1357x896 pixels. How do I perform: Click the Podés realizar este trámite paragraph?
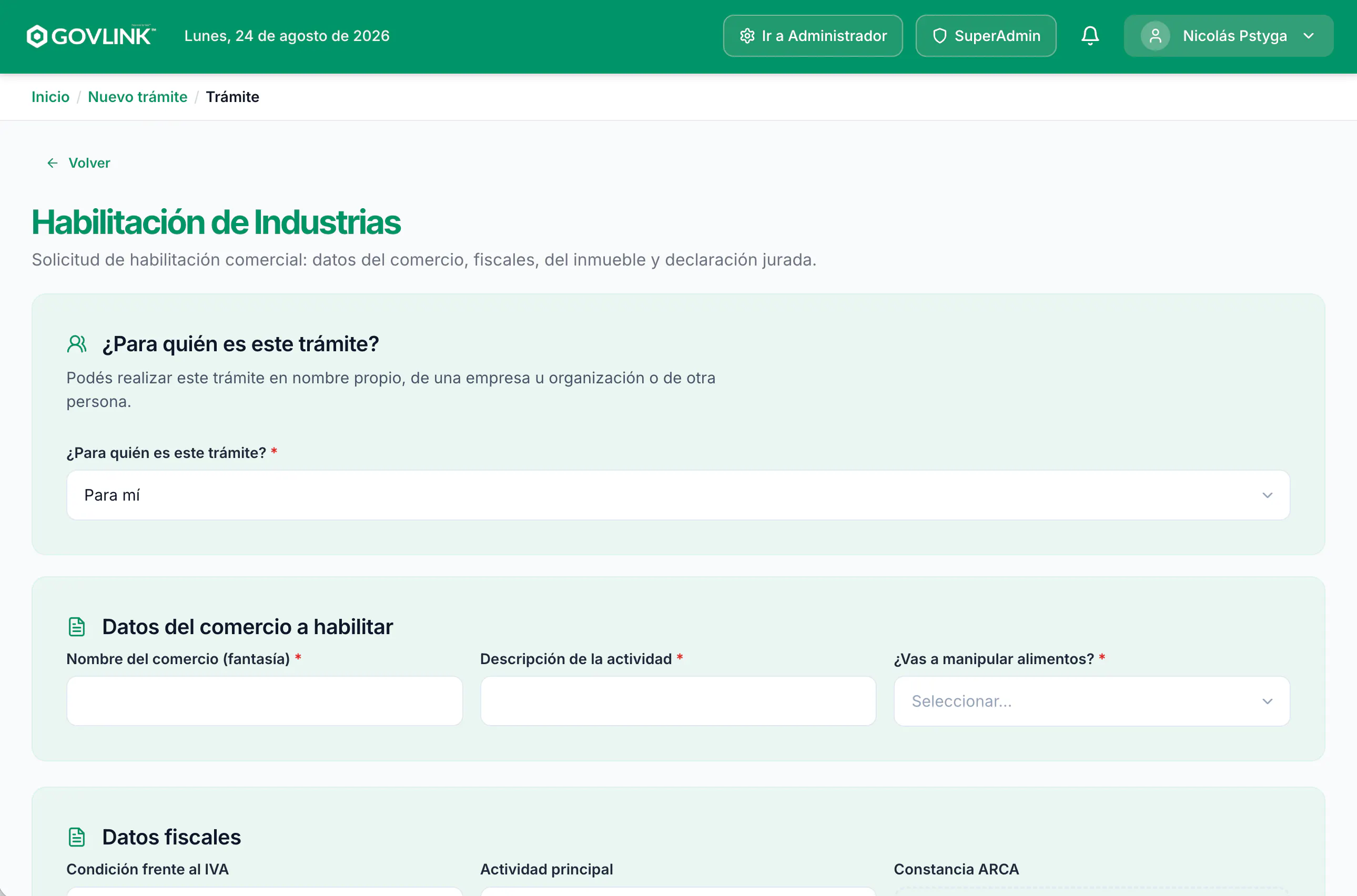391,390
